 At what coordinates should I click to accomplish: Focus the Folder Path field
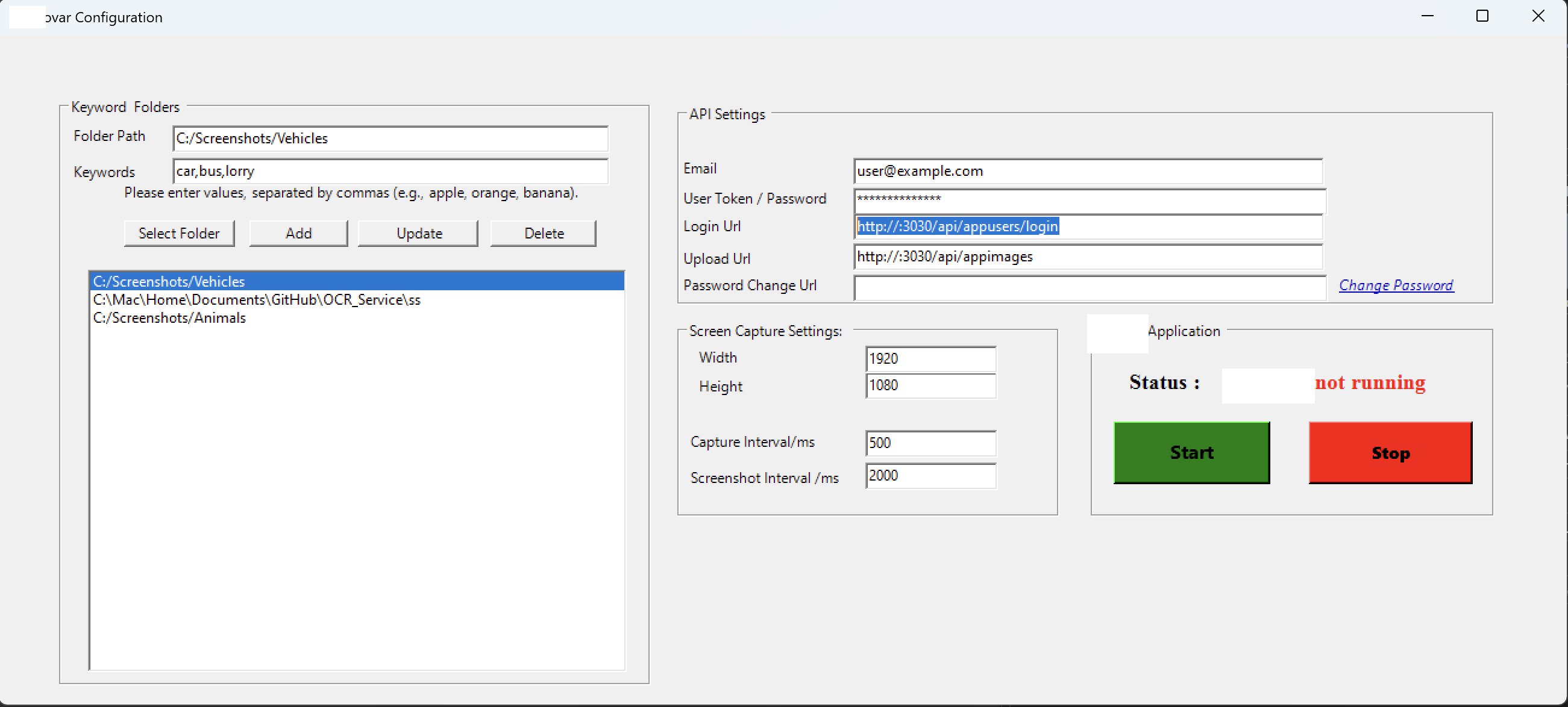pyautogui.click(x=390, y=139)
